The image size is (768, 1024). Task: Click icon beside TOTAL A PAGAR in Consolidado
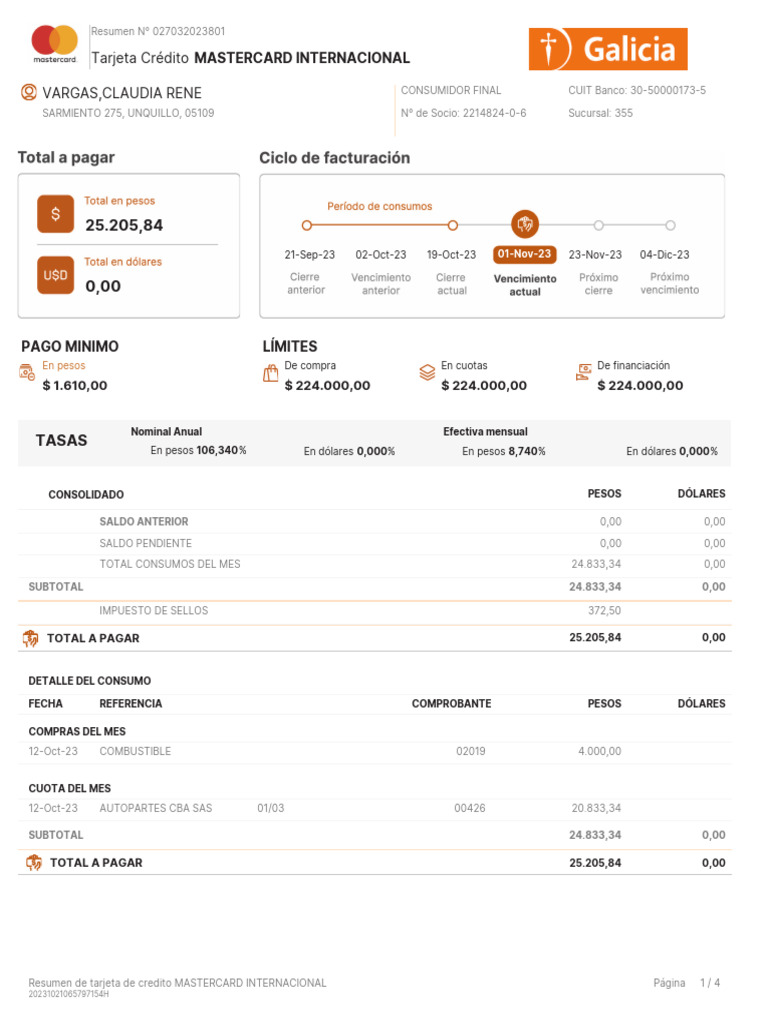[x=31, y=638]
